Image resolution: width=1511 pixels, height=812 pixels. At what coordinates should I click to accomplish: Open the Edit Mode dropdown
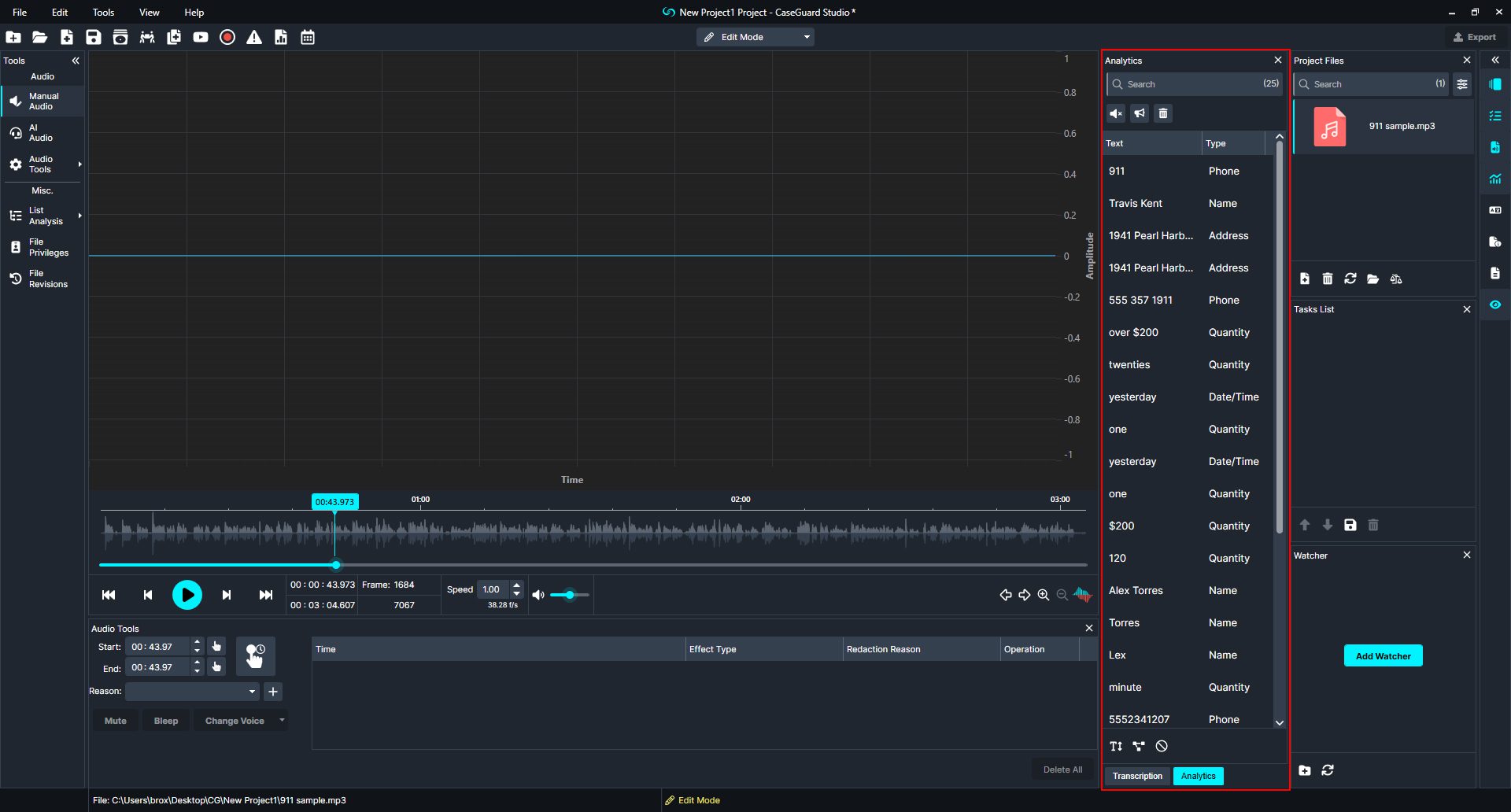[755, 37]
